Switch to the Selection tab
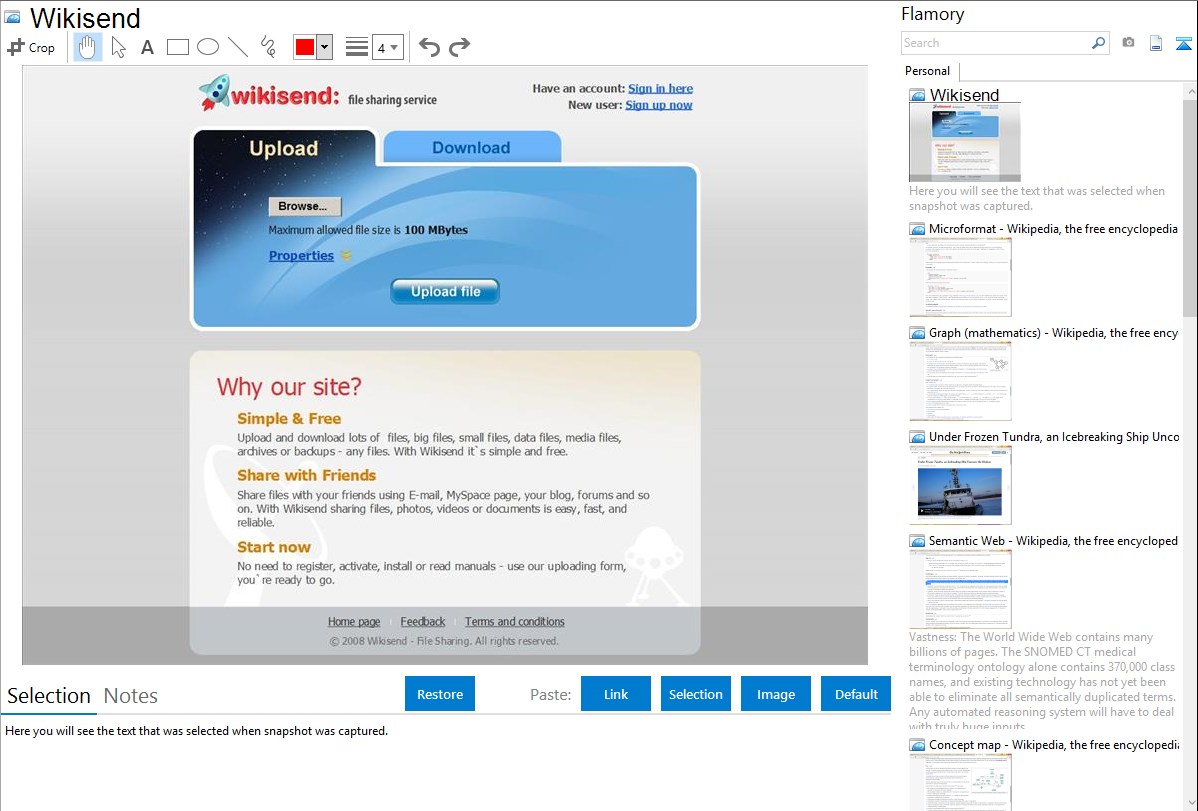The height and width of the screenshot is (811, 1198). [49, 696]
